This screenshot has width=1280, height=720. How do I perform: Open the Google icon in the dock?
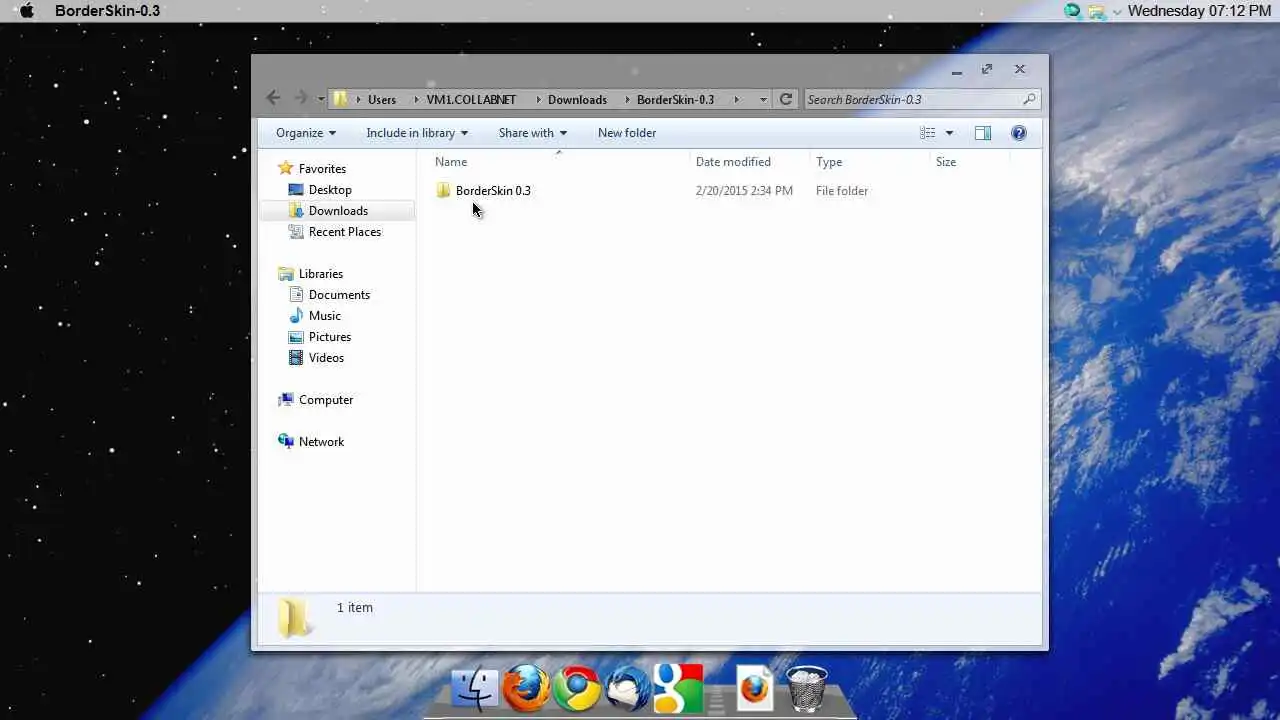click(678, 689)
